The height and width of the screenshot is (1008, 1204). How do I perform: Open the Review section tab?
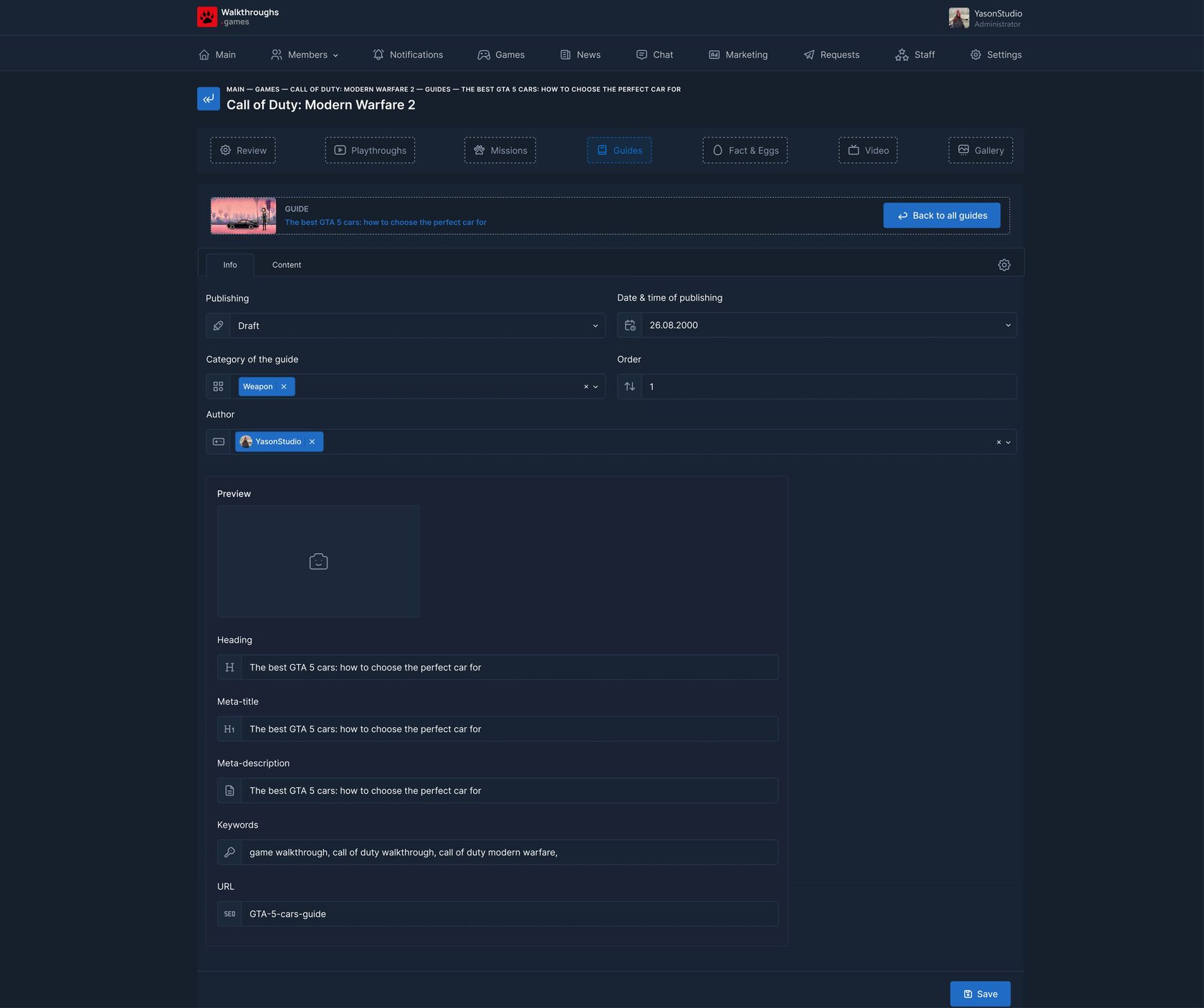click(243, 150)
